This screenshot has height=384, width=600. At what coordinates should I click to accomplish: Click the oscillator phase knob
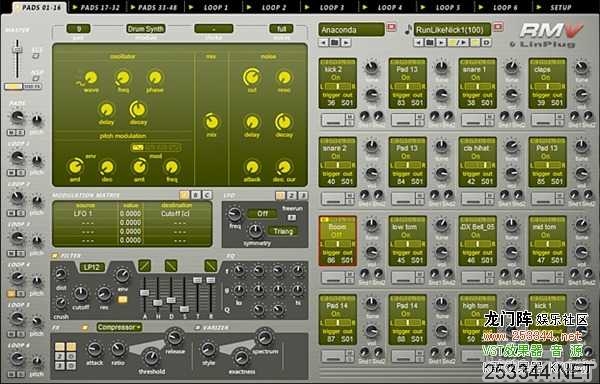[x=155, y=78]
